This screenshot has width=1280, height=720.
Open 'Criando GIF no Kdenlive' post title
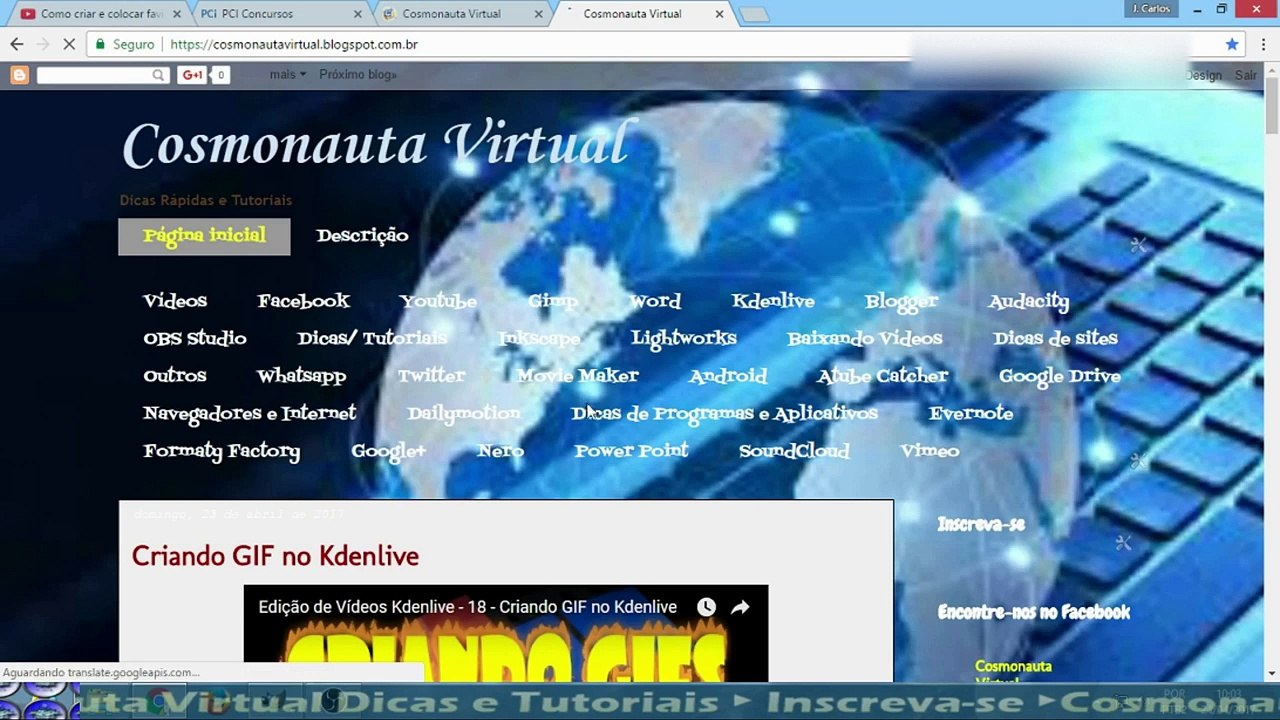click(275, 556)
